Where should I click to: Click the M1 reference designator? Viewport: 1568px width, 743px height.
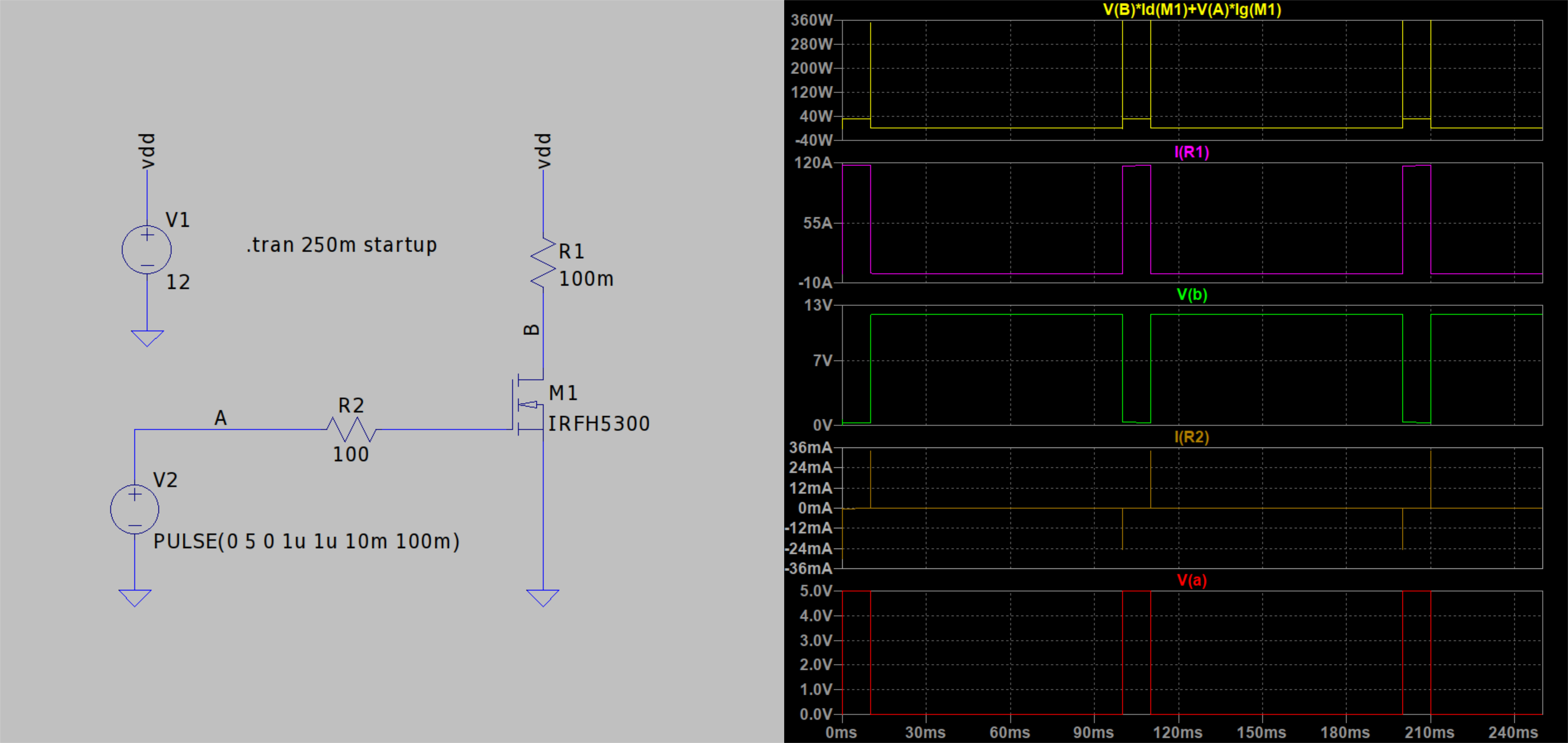coord(563,393)
